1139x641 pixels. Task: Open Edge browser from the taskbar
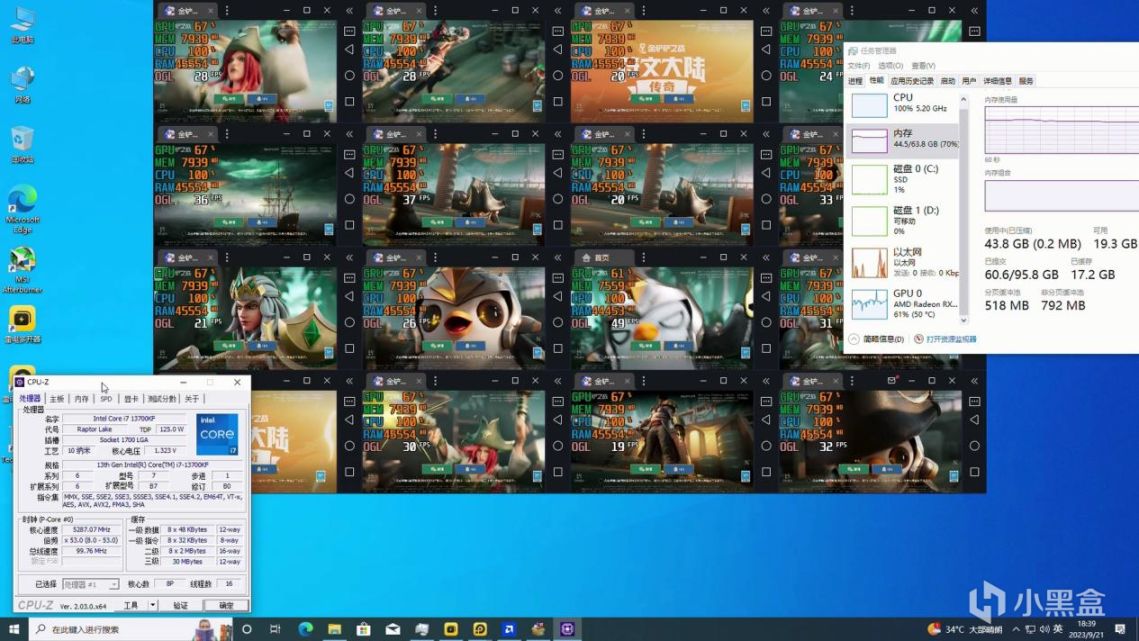pyautogui.click(x=305, y=629)
